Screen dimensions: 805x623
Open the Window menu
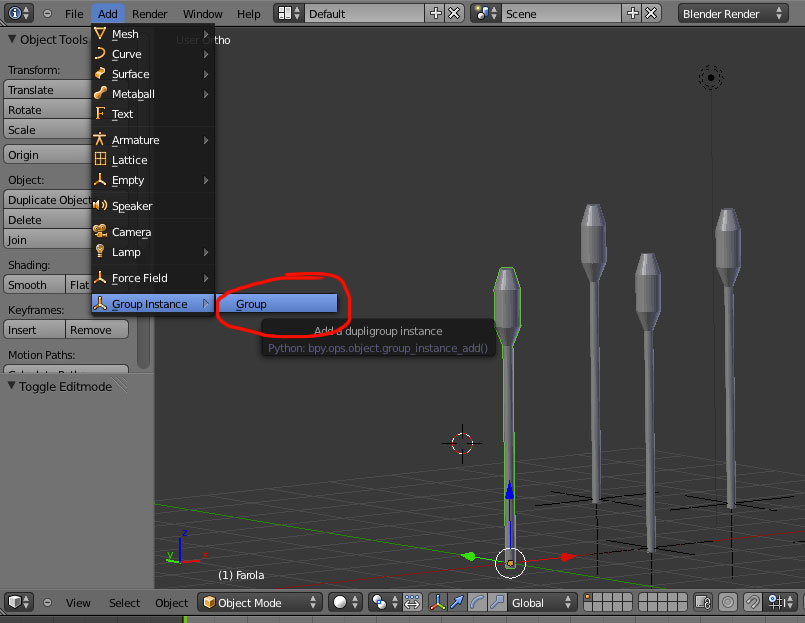coord(203,14)
